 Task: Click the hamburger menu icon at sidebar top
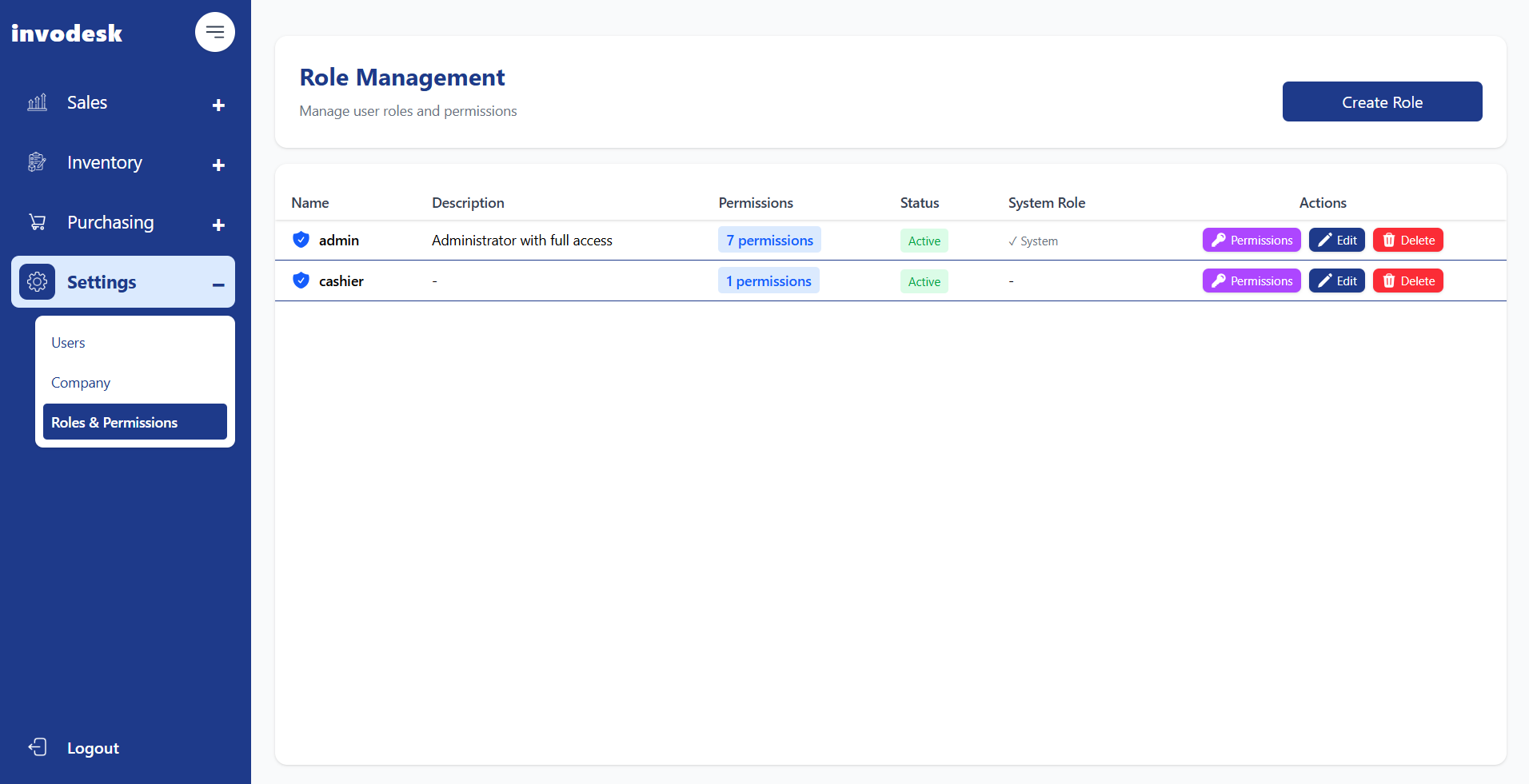tap(214, 31)
